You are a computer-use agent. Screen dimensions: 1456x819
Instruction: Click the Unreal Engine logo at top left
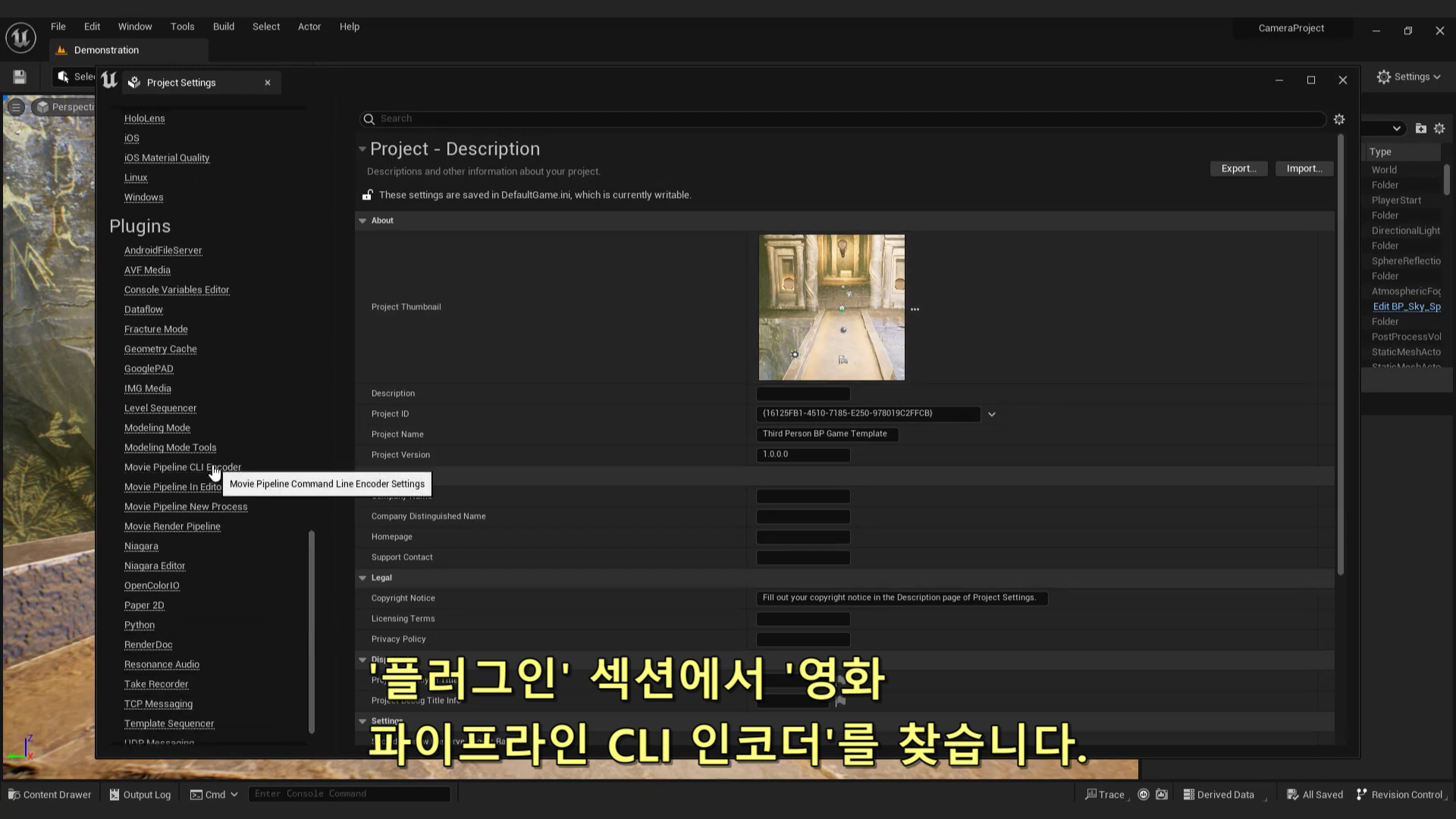pos(20,37)
